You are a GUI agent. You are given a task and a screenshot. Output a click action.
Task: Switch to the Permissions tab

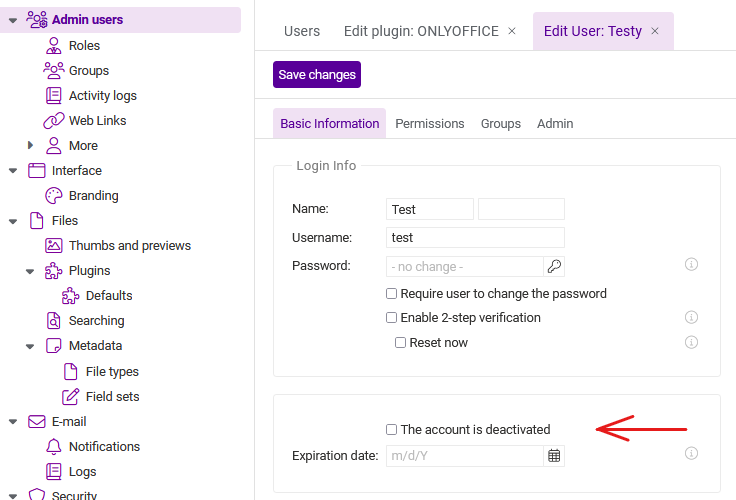(429, 123)
